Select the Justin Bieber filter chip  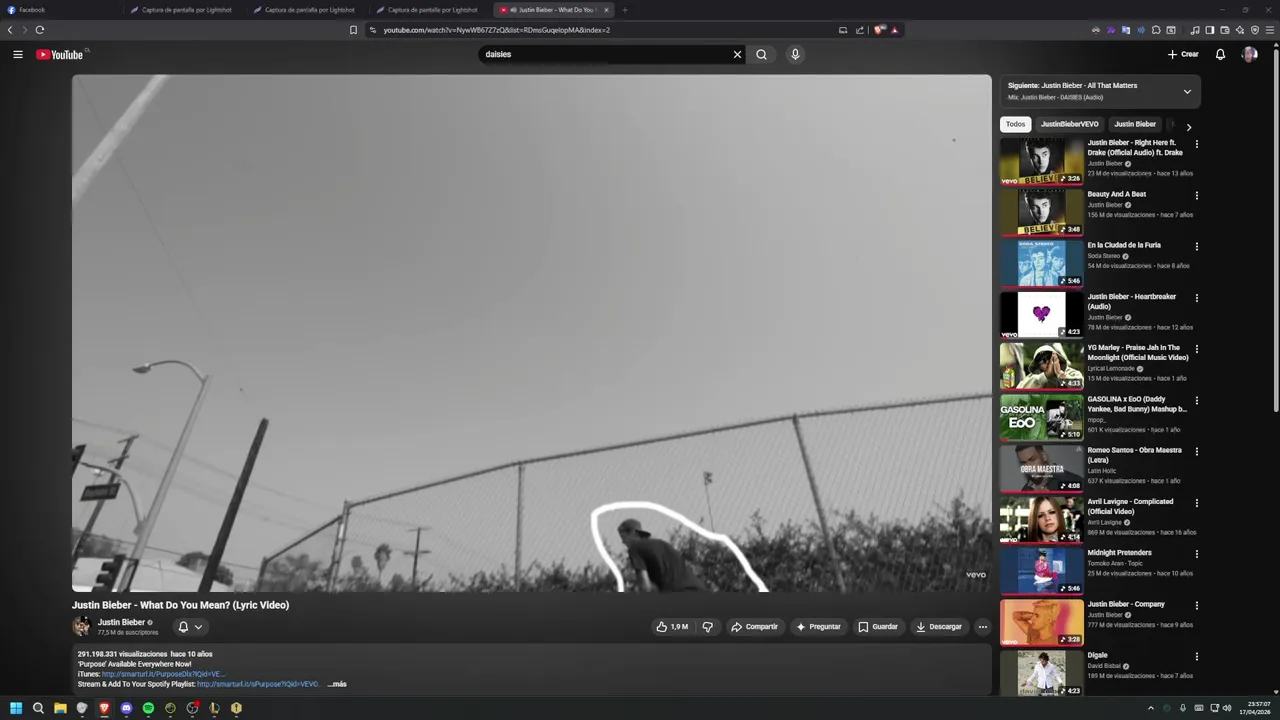coord(1135,124)
